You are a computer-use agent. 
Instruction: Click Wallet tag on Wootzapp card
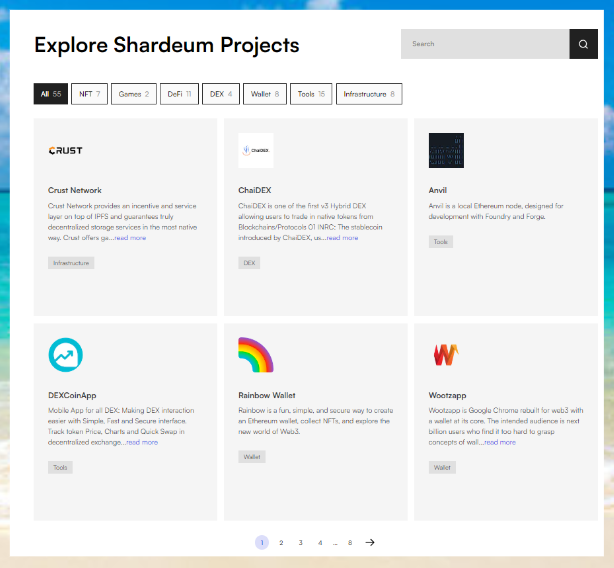coord(442,467)
